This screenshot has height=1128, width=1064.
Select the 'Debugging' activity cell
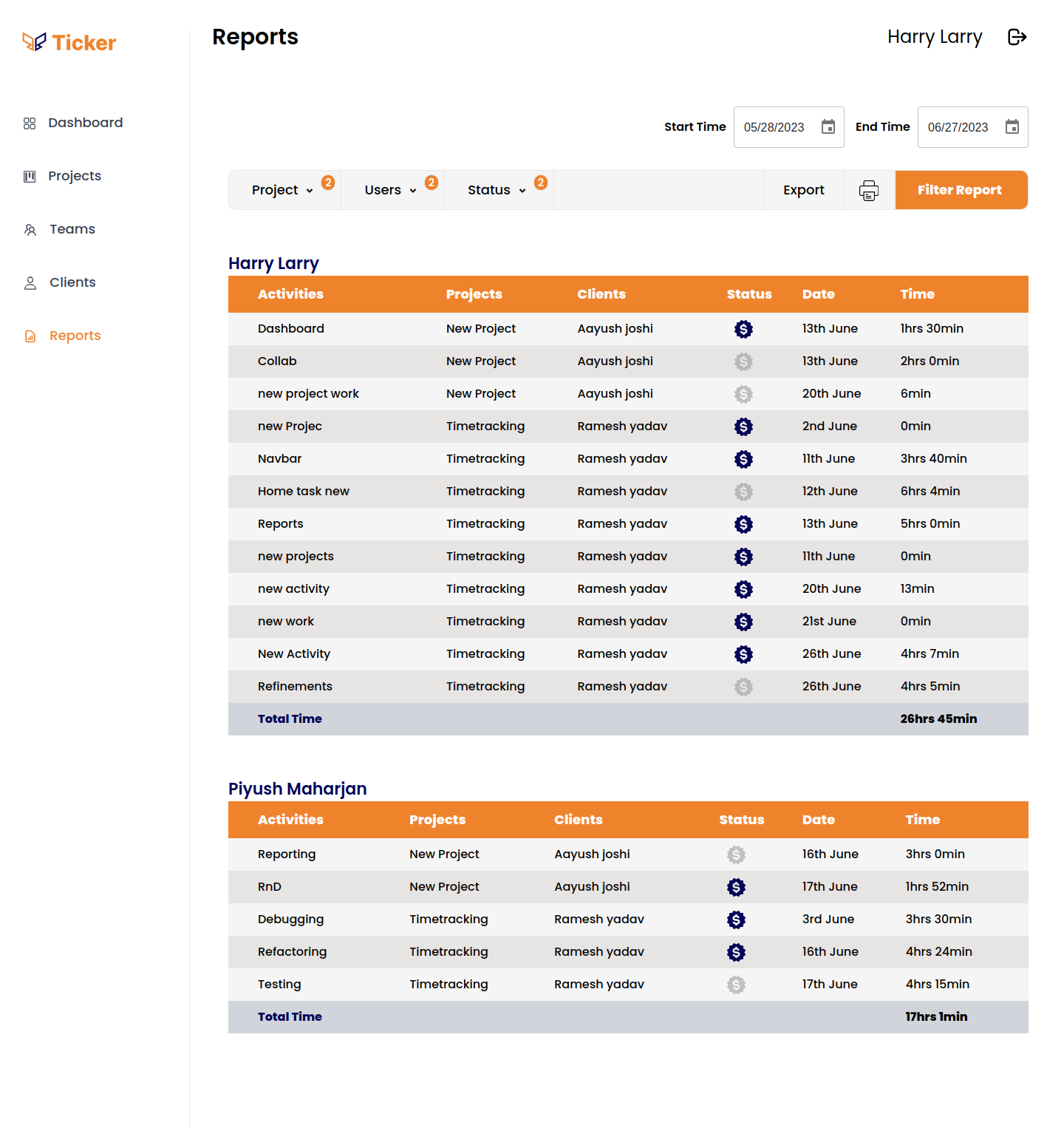290,920
